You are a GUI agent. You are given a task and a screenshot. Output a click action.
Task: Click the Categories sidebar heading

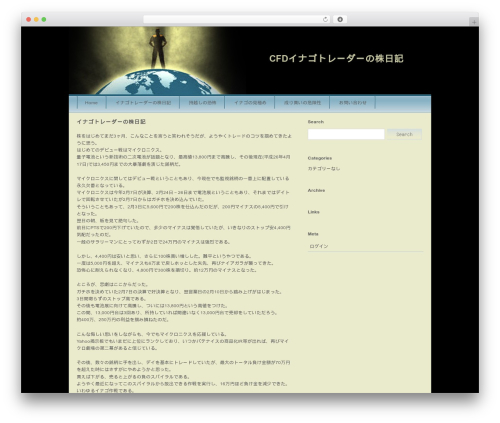pos(320,158)
